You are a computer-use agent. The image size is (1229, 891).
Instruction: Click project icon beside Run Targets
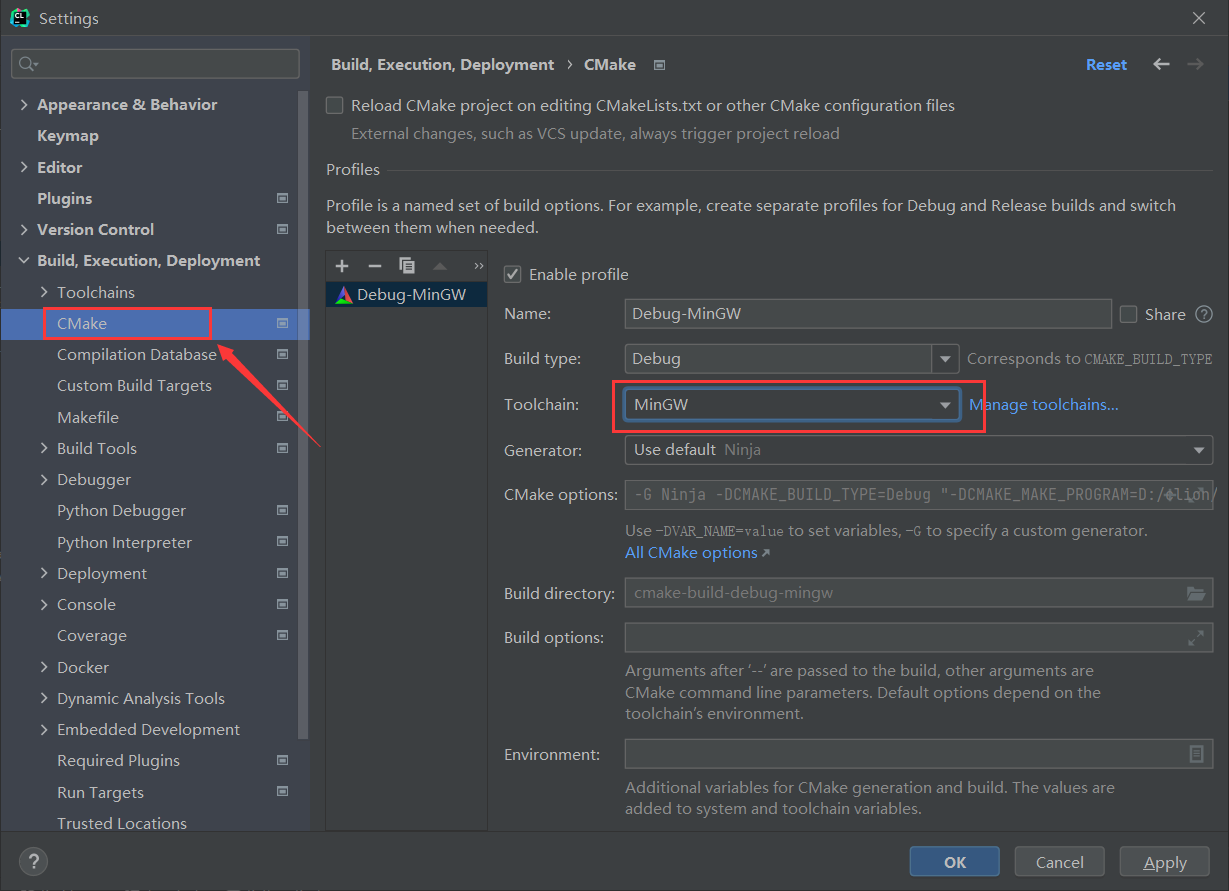[x=283, y=792]
